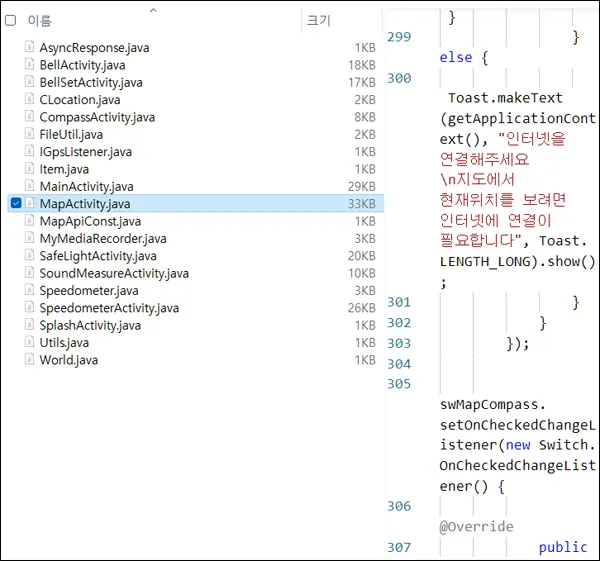Click the LENGTH_LONG).show() text in the code
Viewport: 600px width, 561px height.
point(518,262)
